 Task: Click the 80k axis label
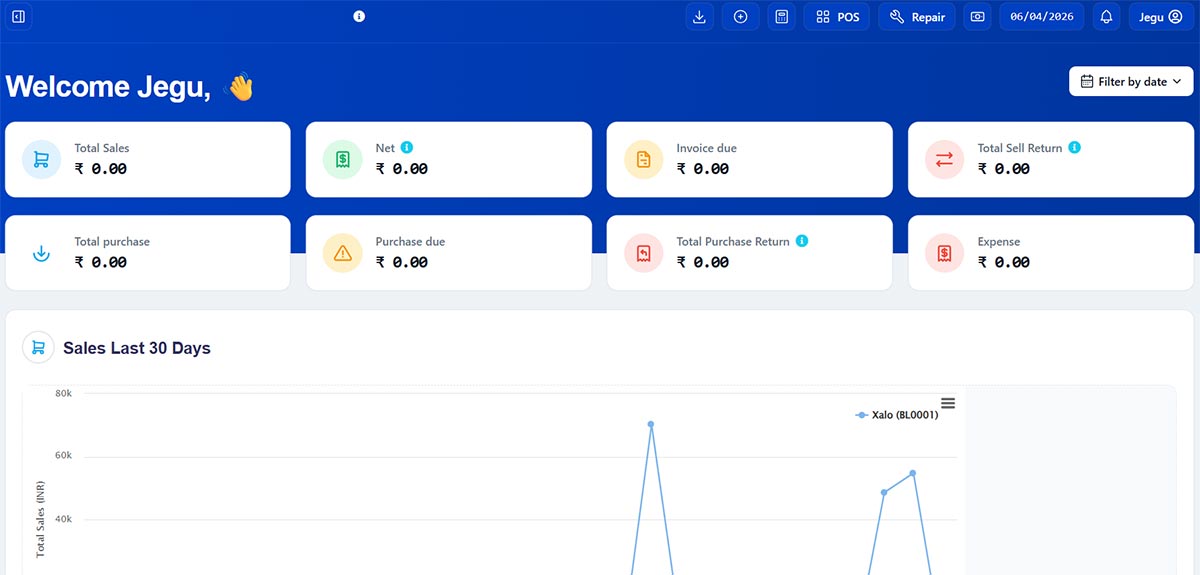click(x=63, y=393)
